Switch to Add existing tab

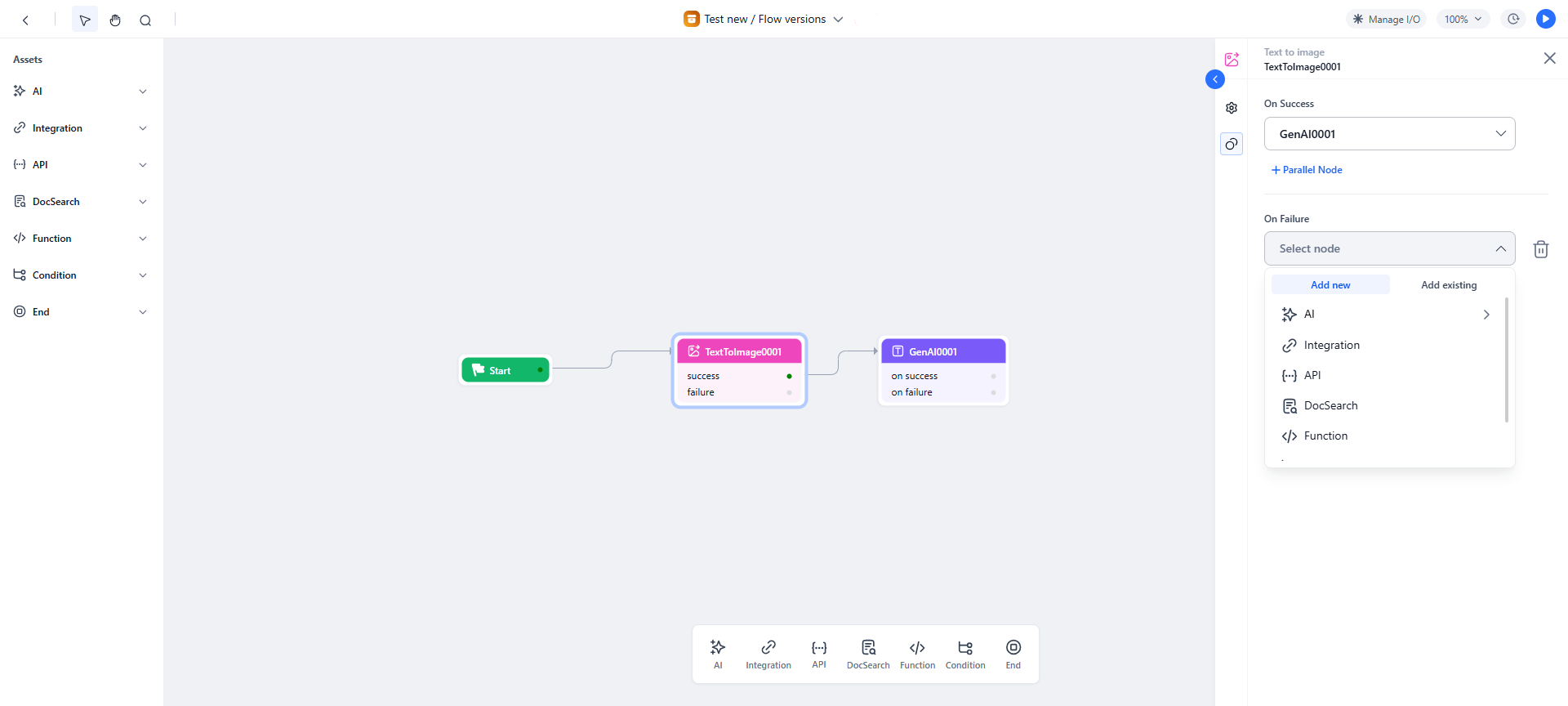point(1449,285)
